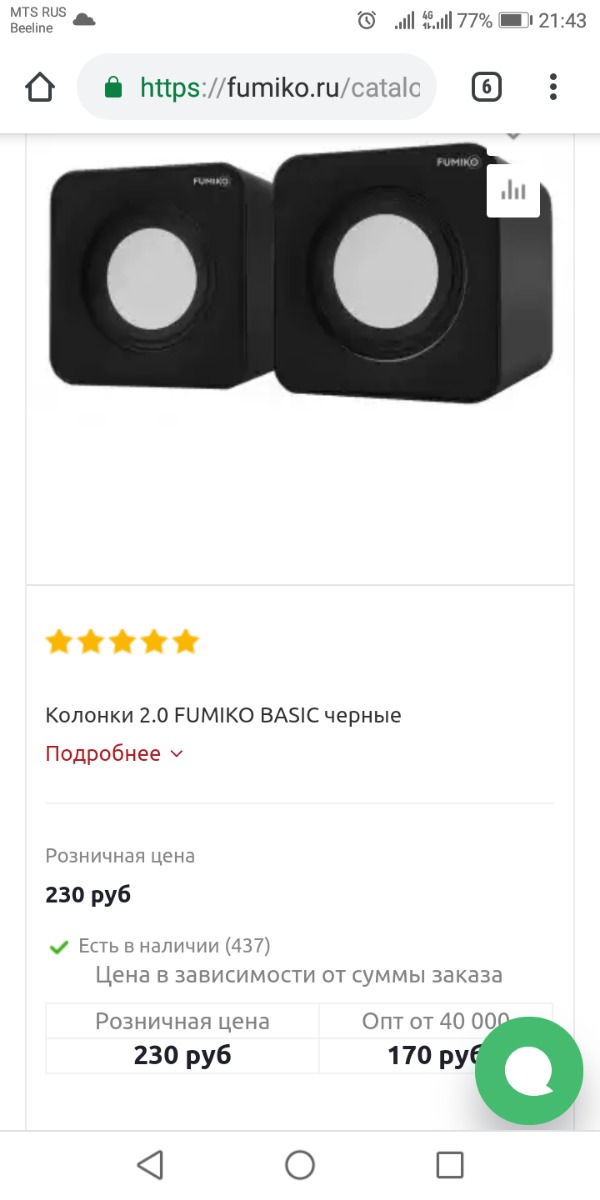Select the Розничная цена table column
Screen dimensions: 600x1200
(x=182, y=1021)
